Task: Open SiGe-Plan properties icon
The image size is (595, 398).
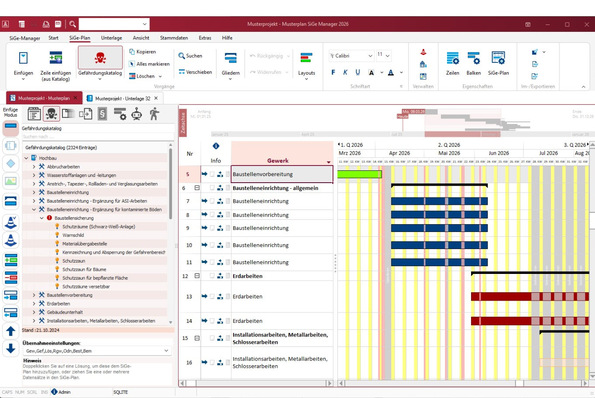Action: tap(498, 58)
